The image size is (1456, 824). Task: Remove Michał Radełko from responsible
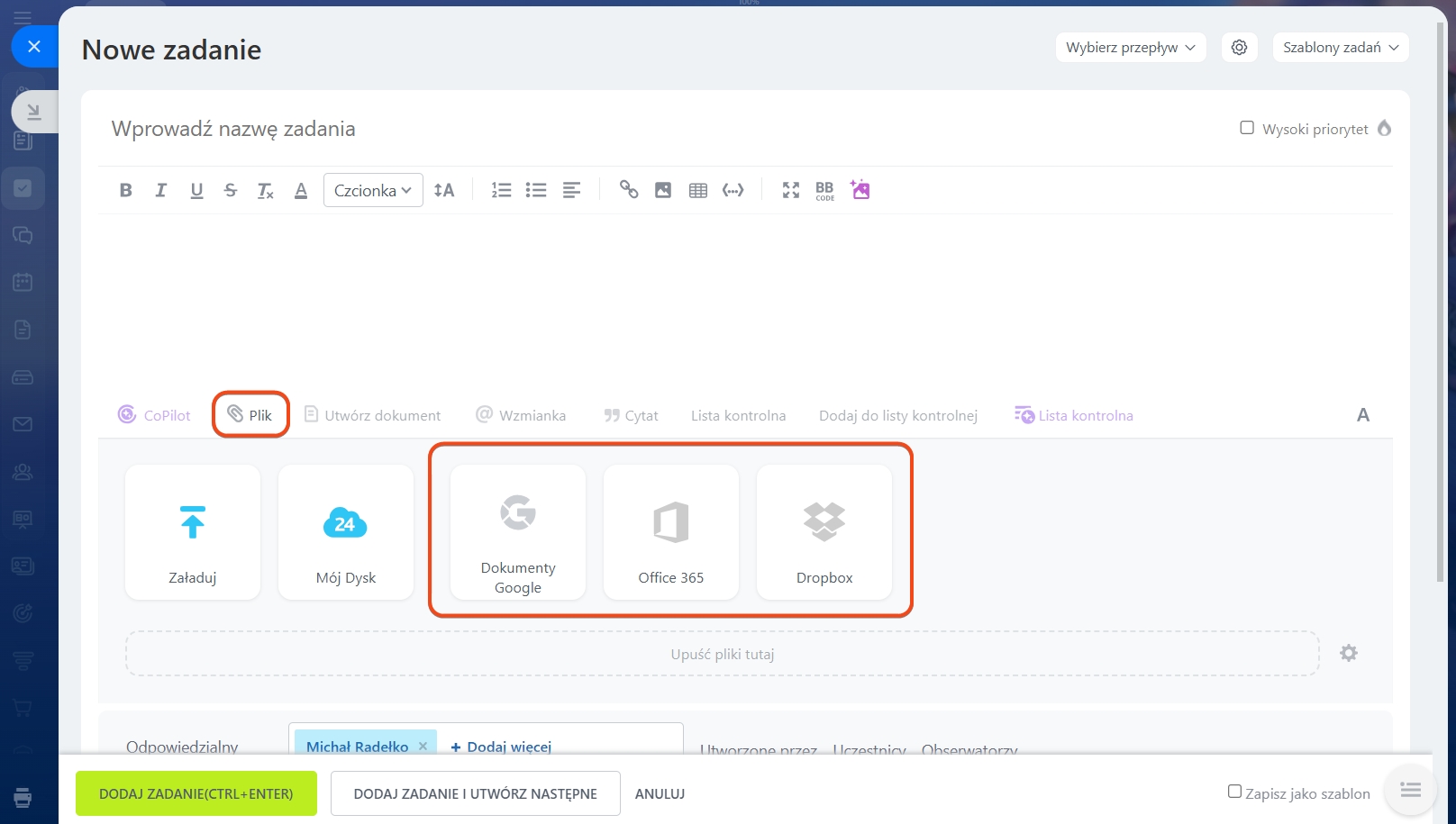click(423, 746)
